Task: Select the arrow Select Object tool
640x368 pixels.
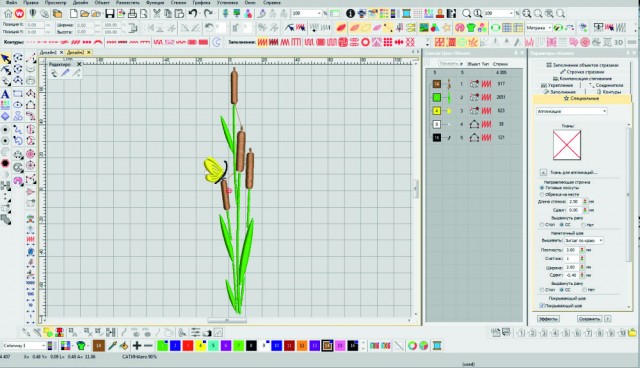Action: point(5,59)
